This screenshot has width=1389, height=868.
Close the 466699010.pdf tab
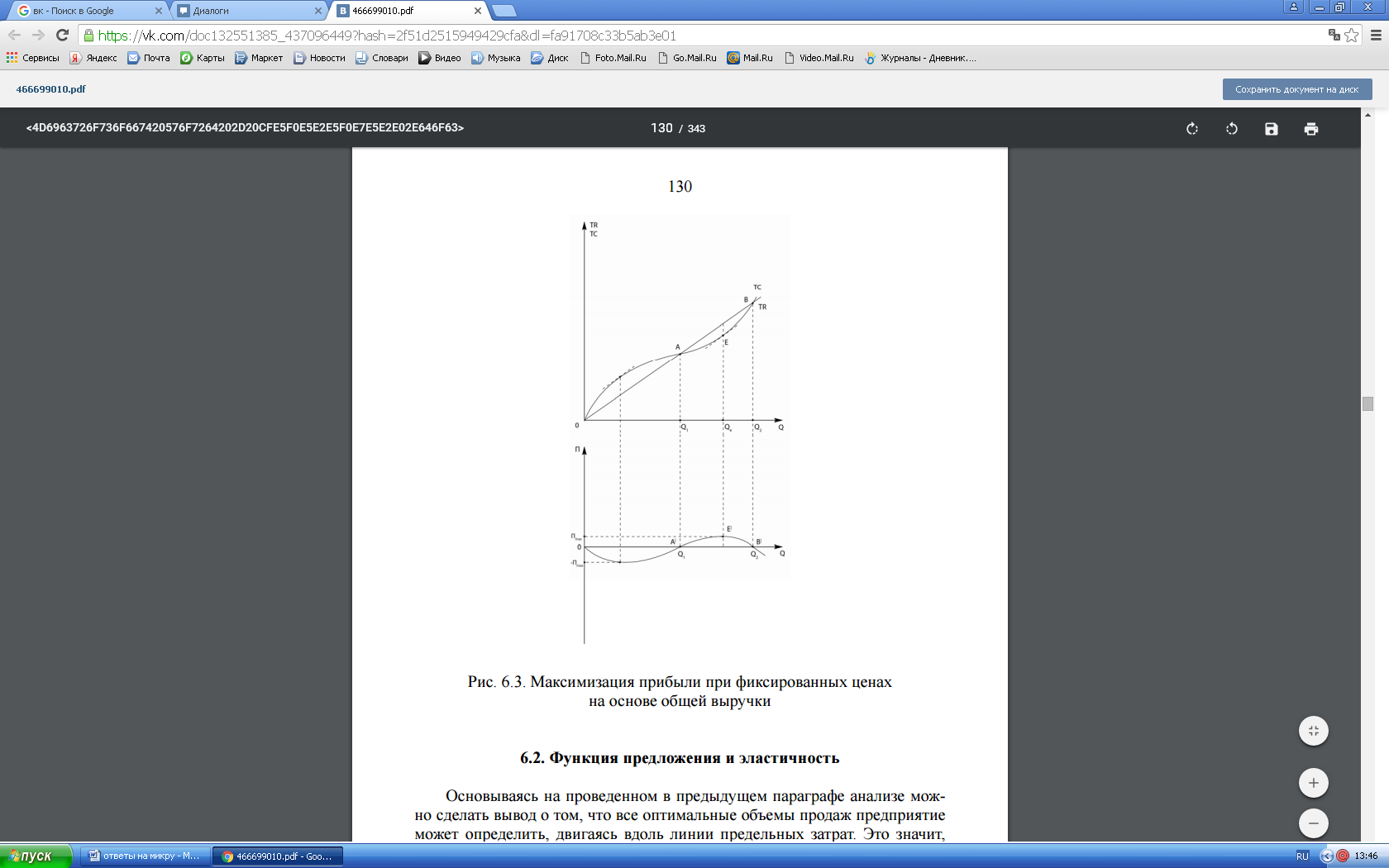click(x=478, y=11)
